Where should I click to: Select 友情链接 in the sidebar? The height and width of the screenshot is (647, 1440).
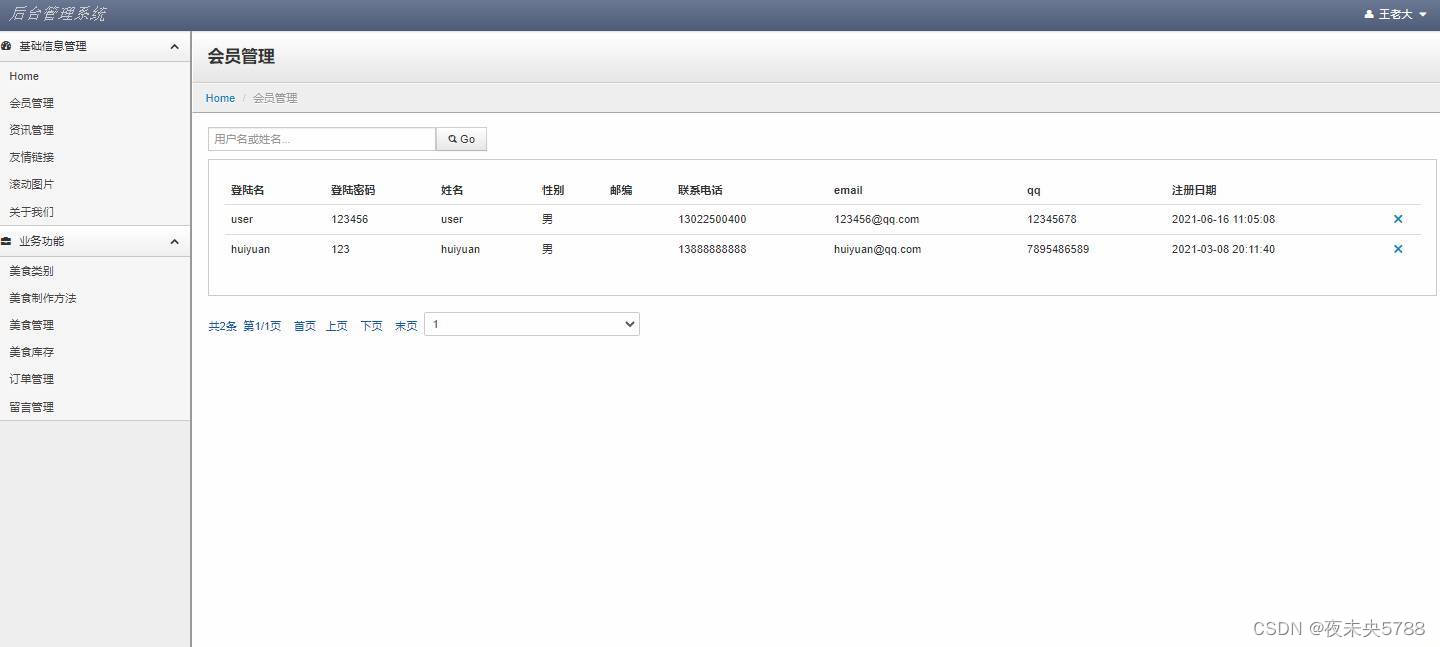pos(32,157)
